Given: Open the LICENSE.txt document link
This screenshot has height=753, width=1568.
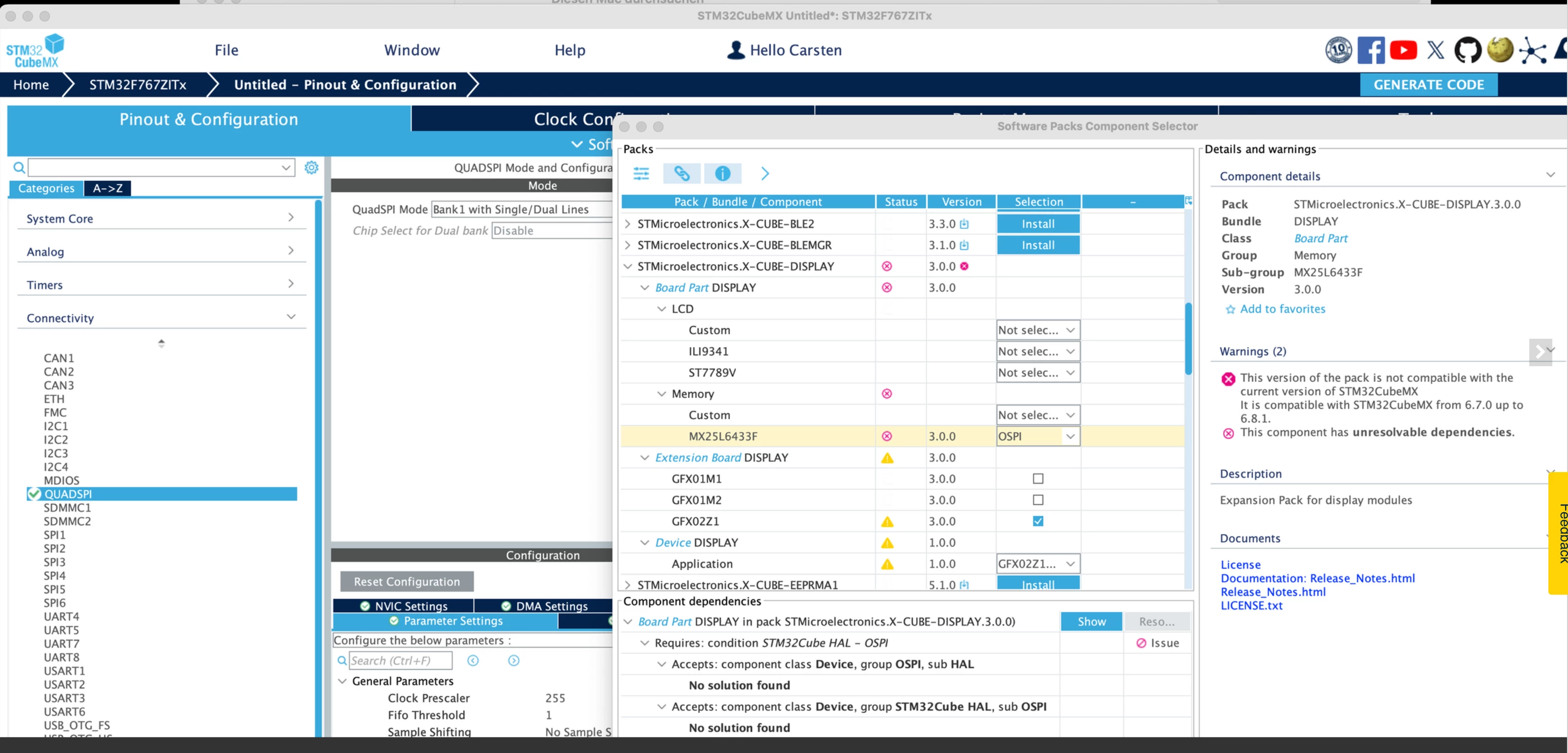Looking at the screenshot, I should pos(1251,606).
